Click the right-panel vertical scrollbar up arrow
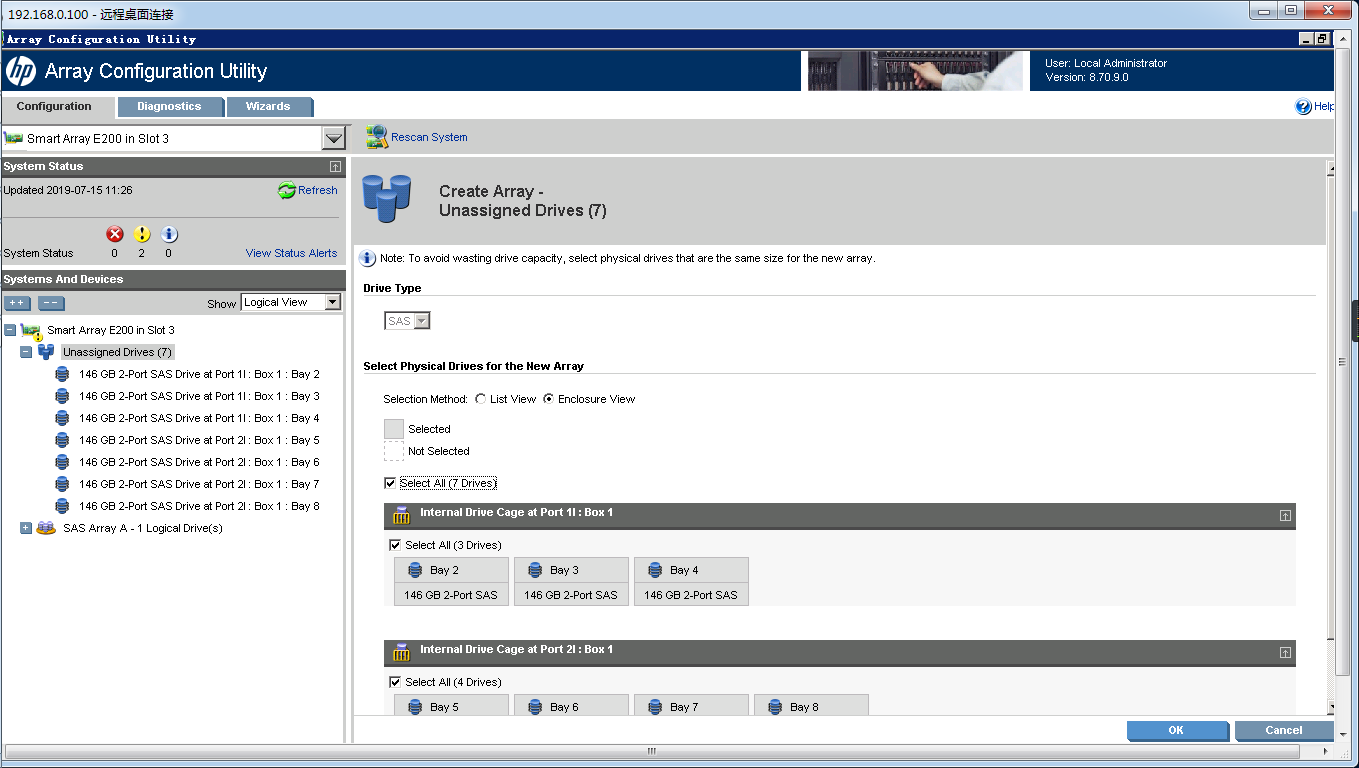 1331,168
